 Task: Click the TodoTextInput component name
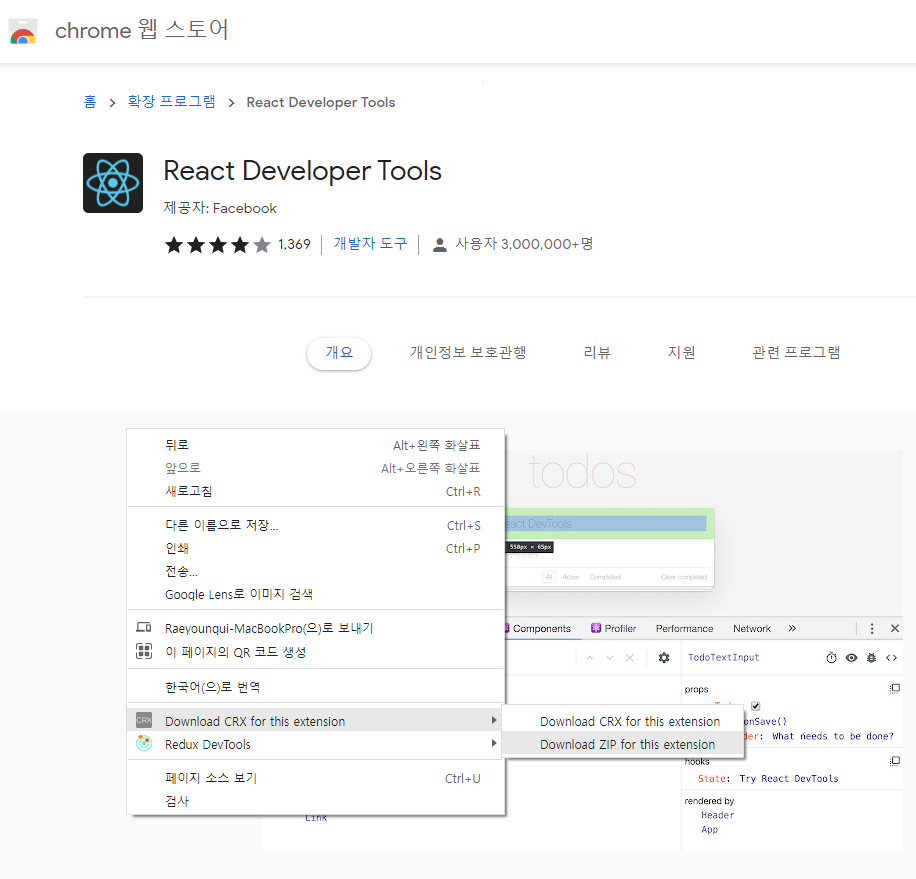(x=723, y=658)
